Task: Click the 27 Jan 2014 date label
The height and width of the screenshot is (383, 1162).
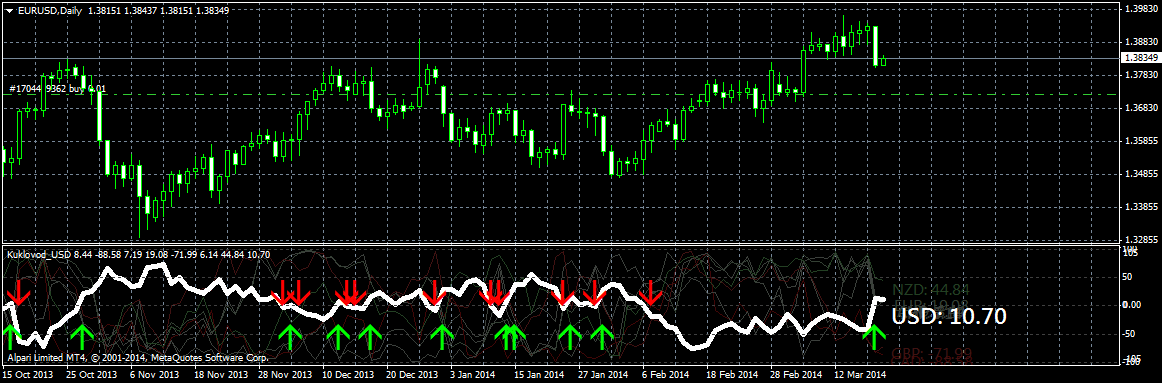Action: tap(602, 375)
